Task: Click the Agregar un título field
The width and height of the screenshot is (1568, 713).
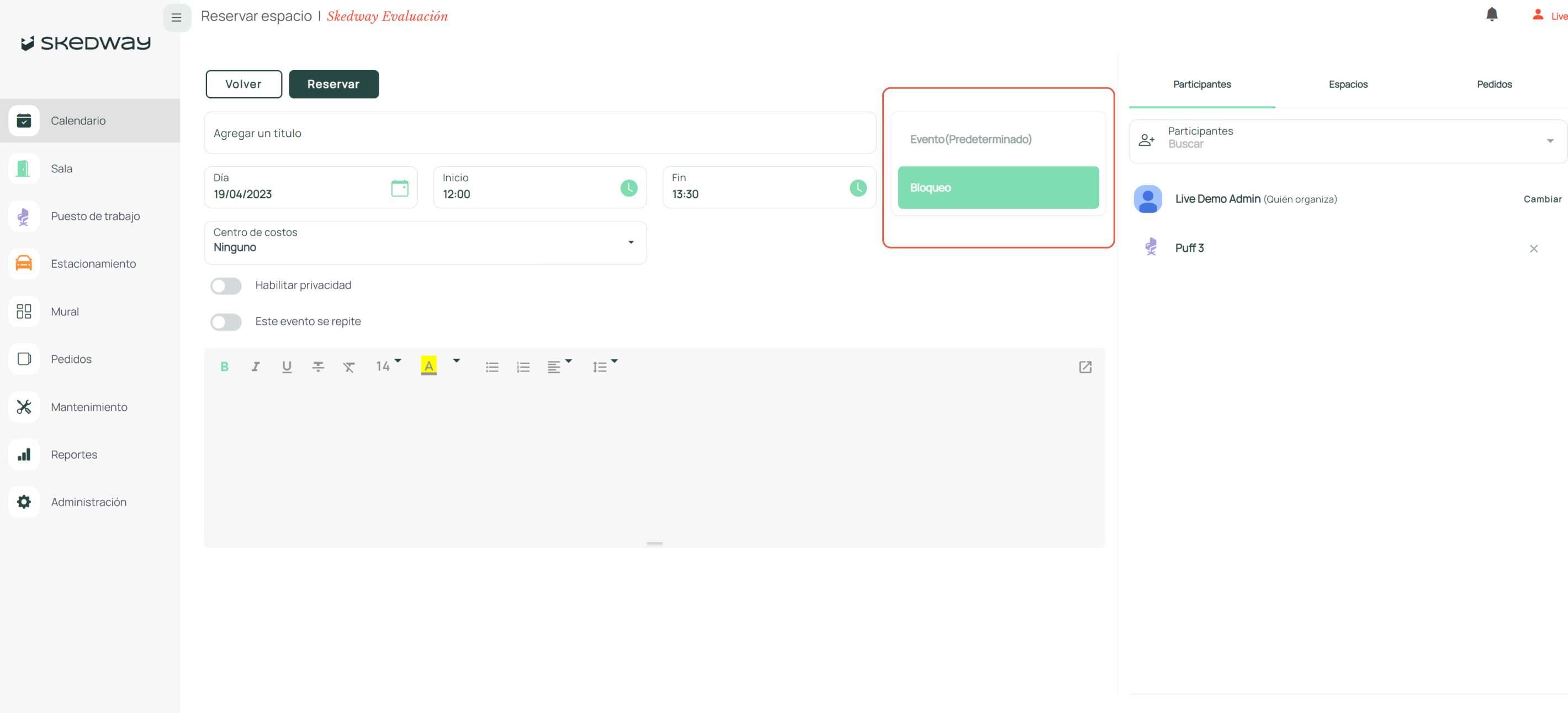Action: click(539, 133)
